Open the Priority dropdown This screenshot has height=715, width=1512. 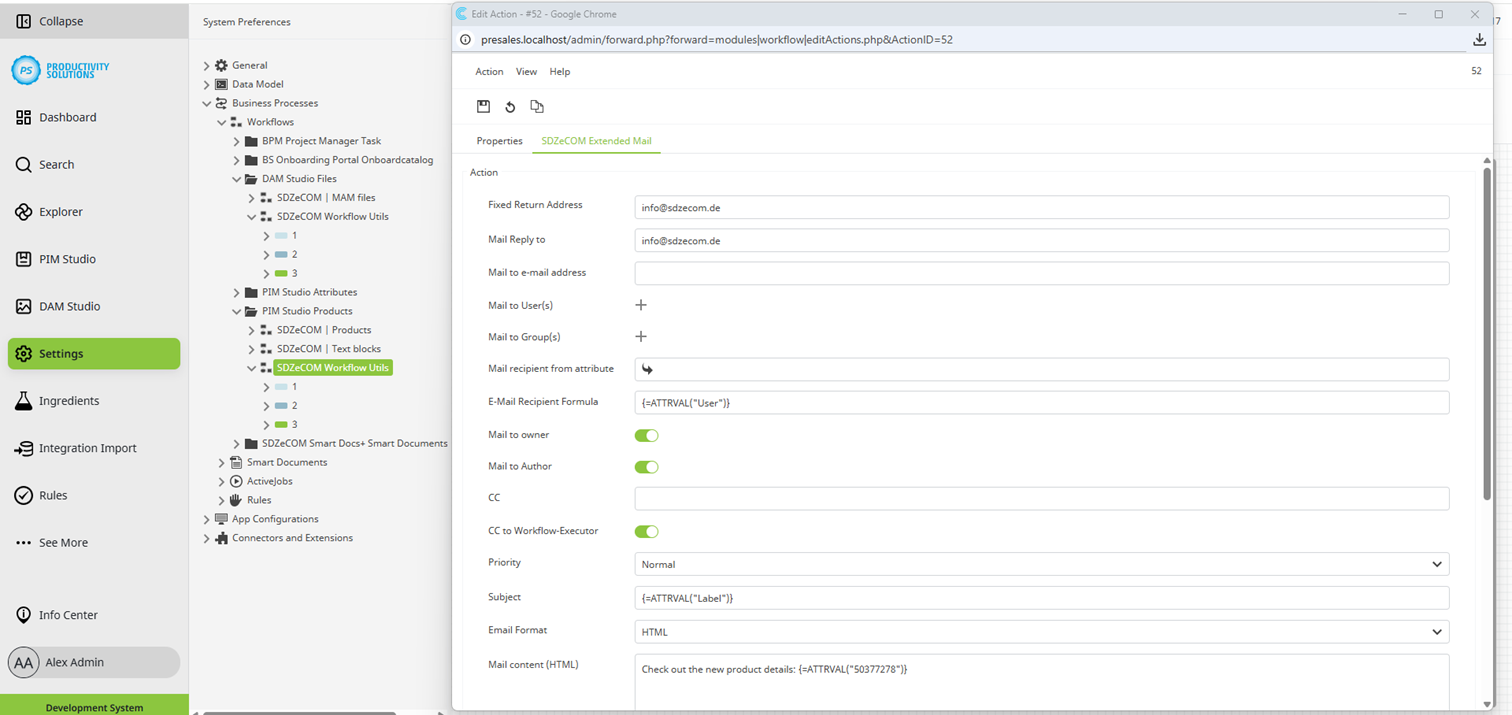pos(1040,564)
